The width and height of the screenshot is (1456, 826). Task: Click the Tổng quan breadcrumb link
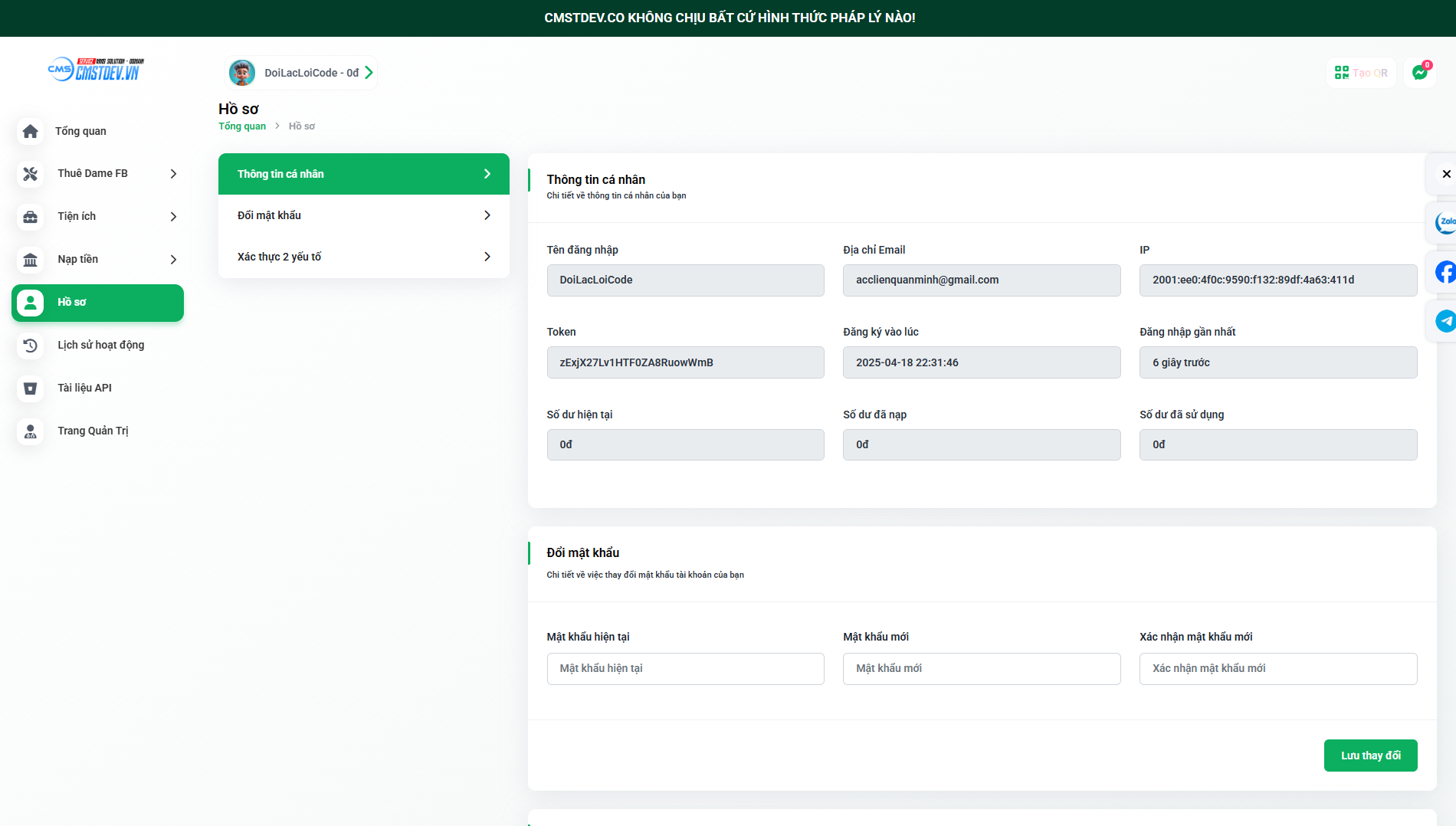point(242,126)
